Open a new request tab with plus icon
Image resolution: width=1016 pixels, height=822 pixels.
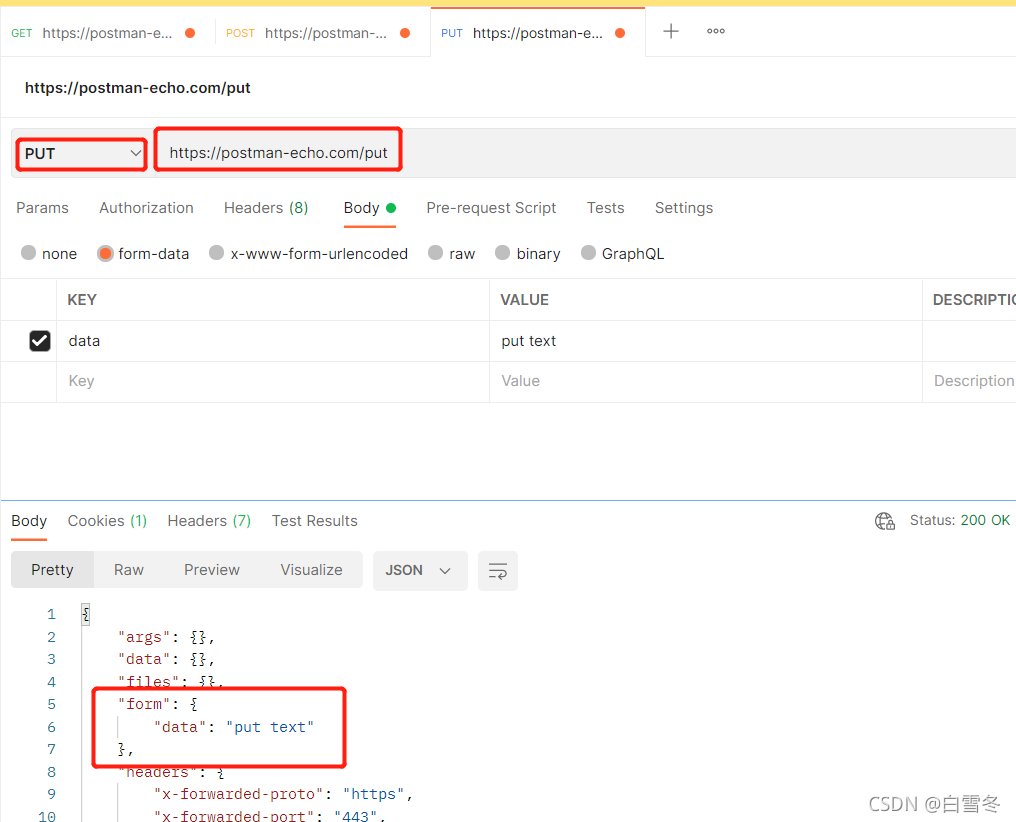(671, 31)
